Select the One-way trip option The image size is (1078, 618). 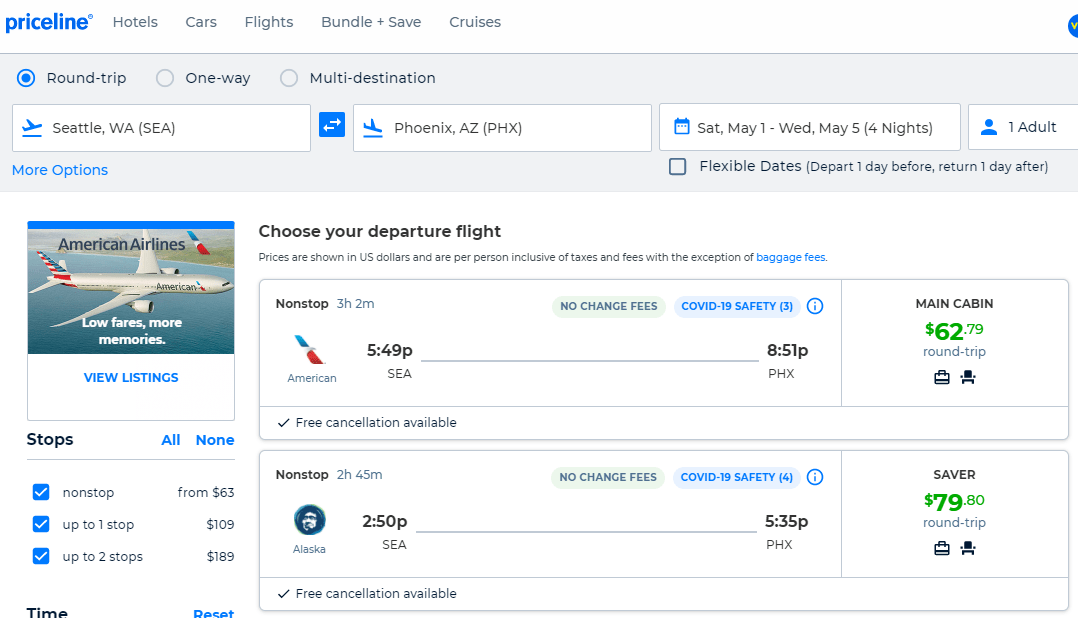pyautogui.click(x=165, y=78)
